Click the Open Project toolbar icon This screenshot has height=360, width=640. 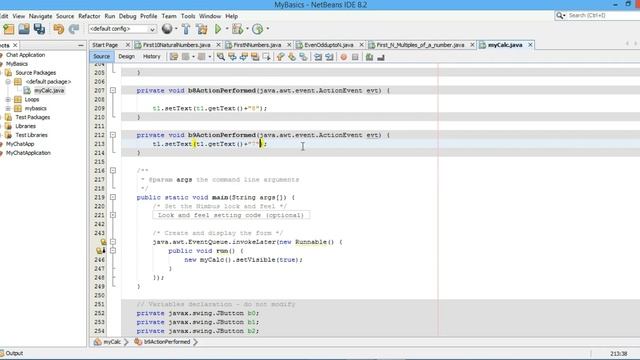point(24,29)
